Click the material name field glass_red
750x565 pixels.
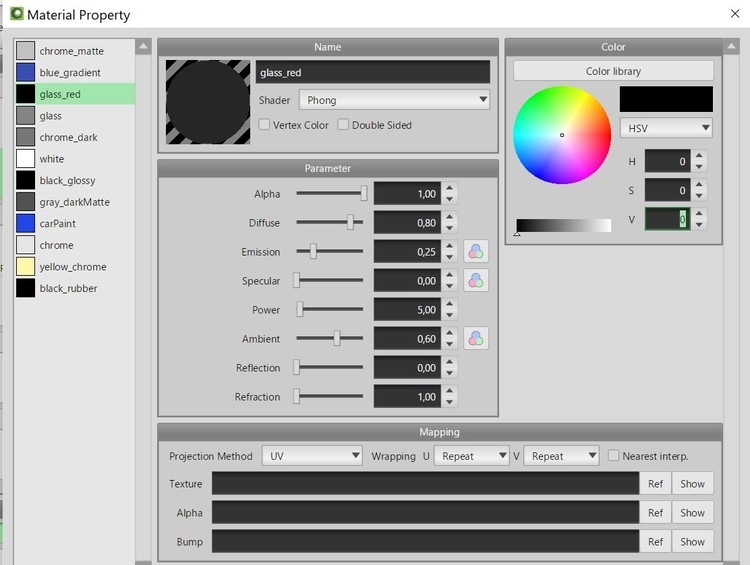click(373, 72)
